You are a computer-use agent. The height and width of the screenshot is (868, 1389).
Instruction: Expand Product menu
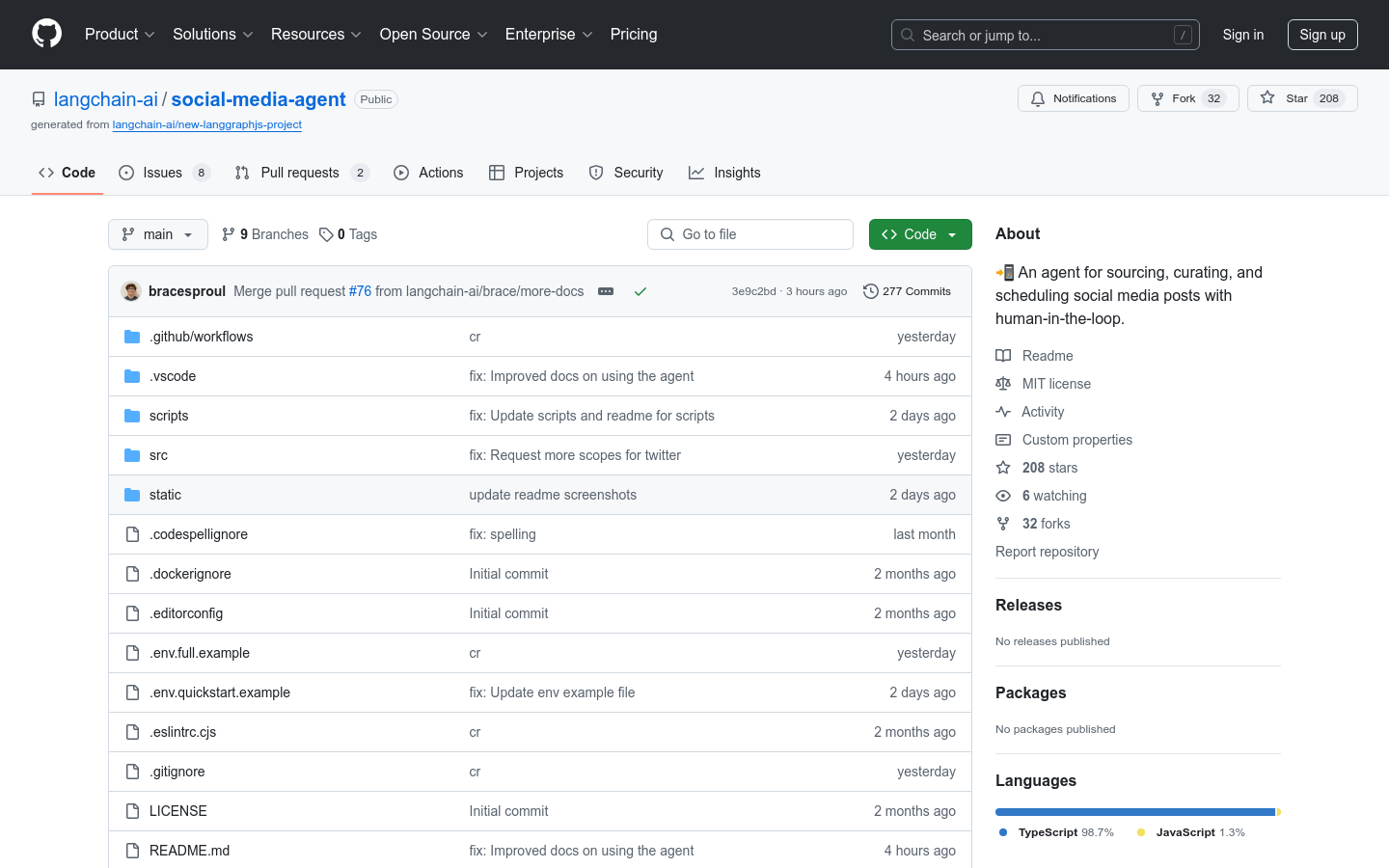tap(120, 35)
